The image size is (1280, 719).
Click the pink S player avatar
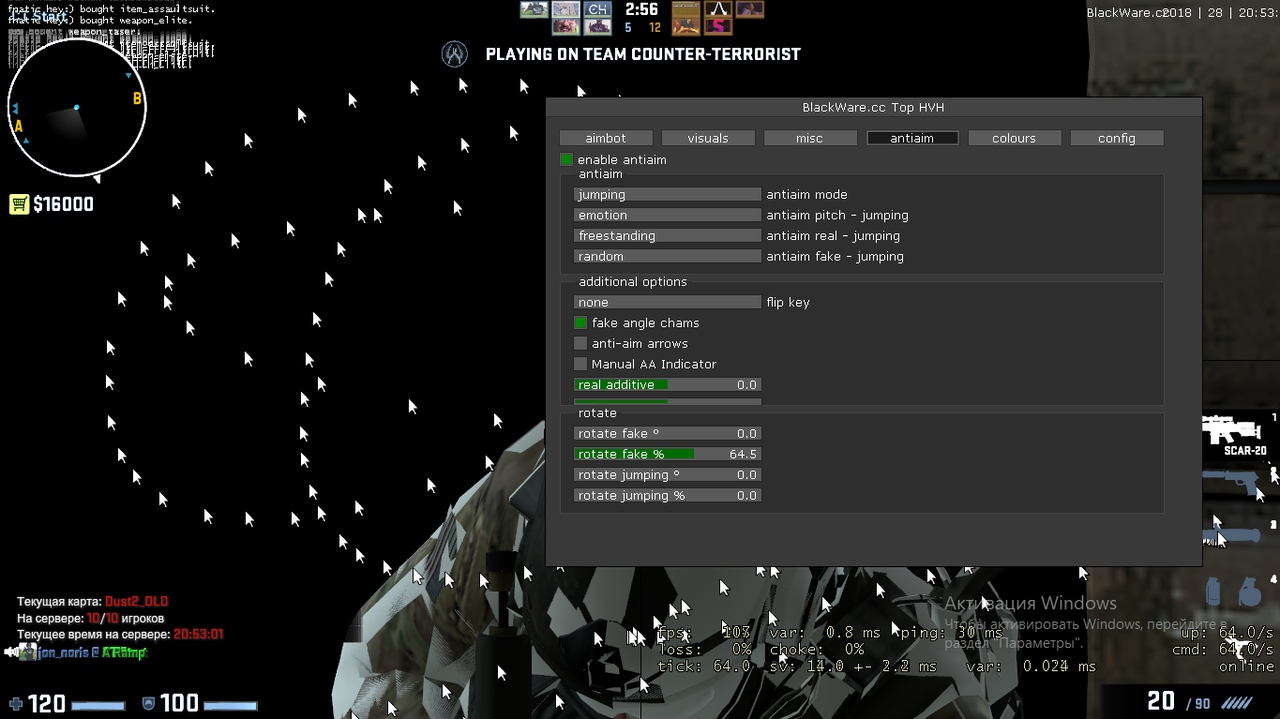click(718, 27)
